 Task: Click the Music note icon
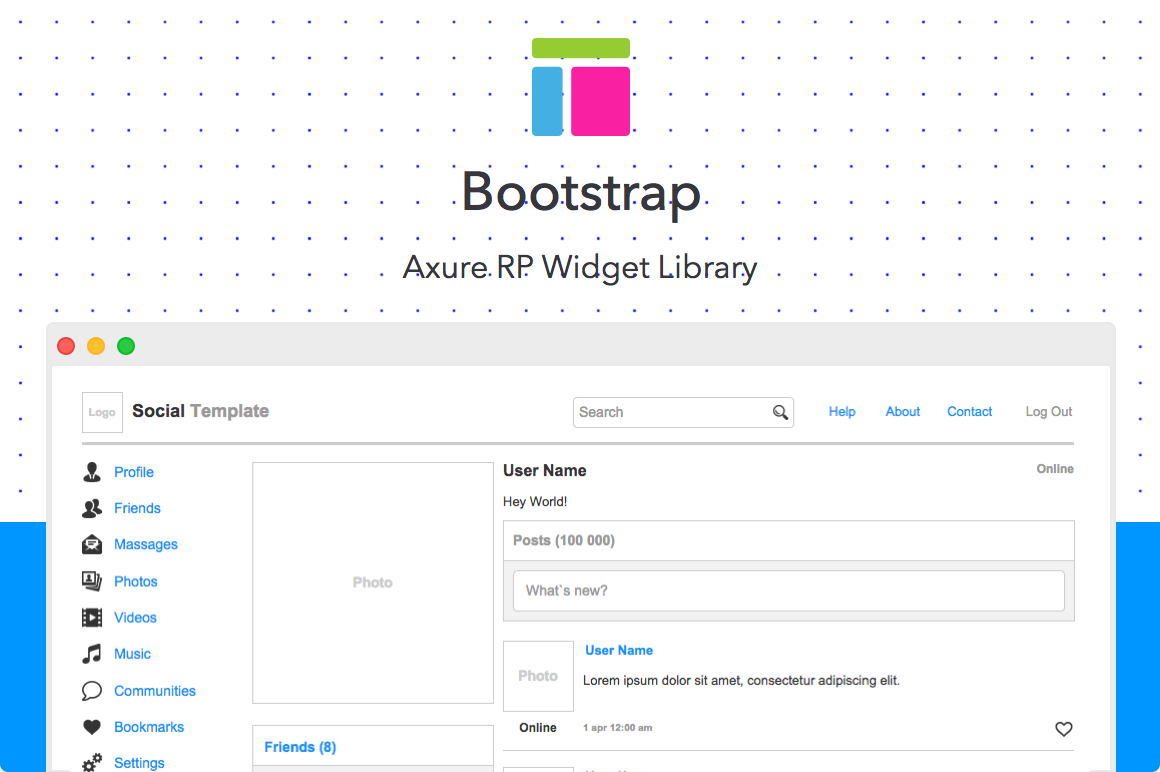pyautogui.click(x=92, y=654)
